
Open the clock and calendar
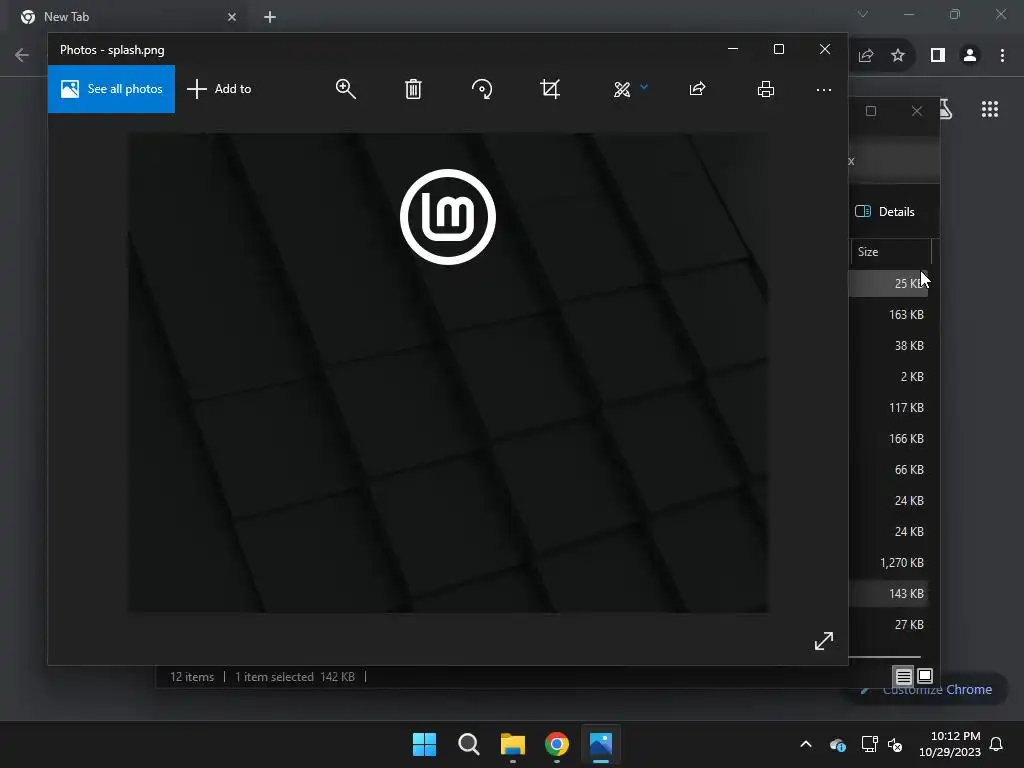(950, 744)
